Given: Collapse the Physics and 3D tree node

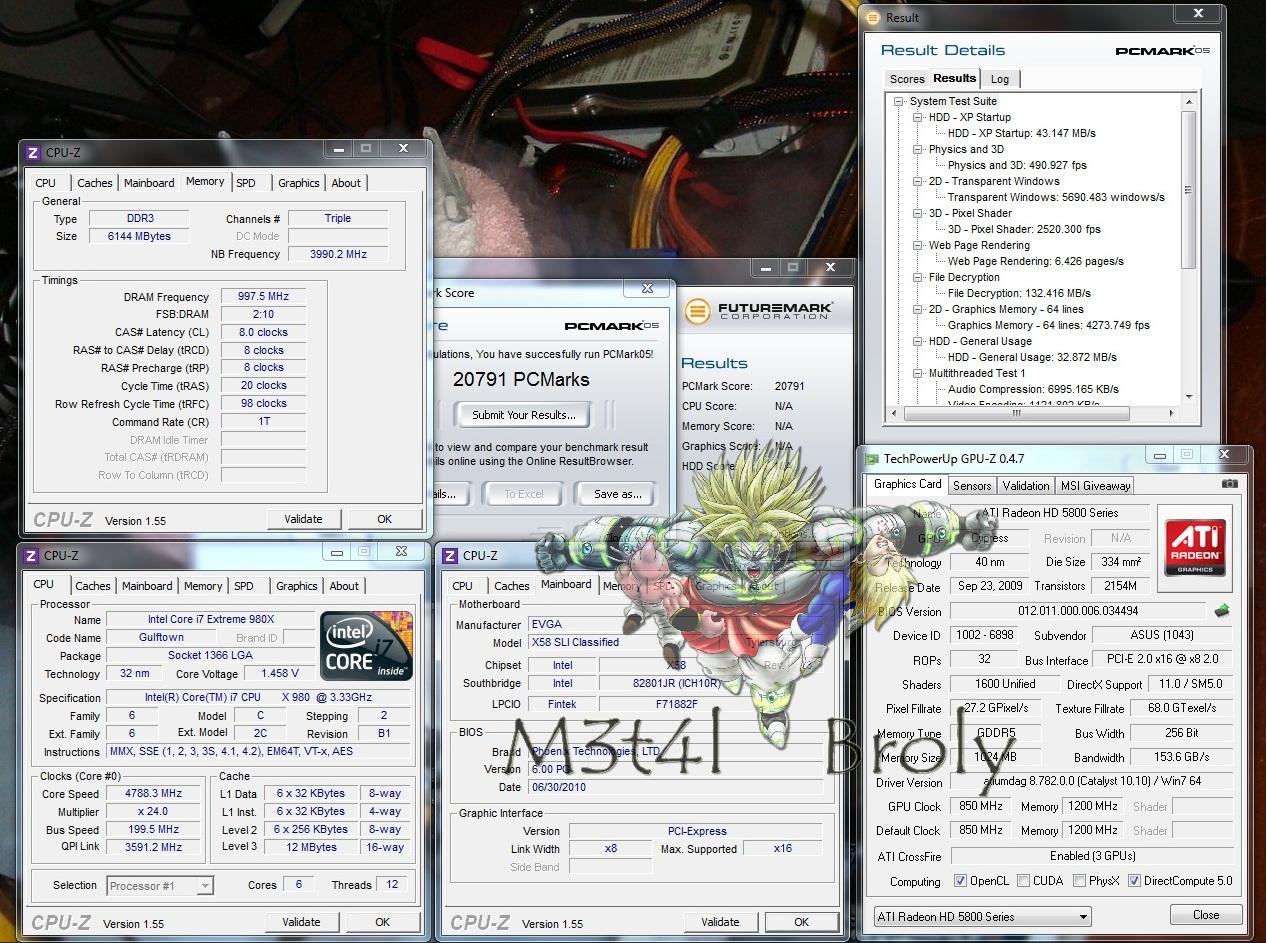Looking at the screenshot, I should point(918,149).
